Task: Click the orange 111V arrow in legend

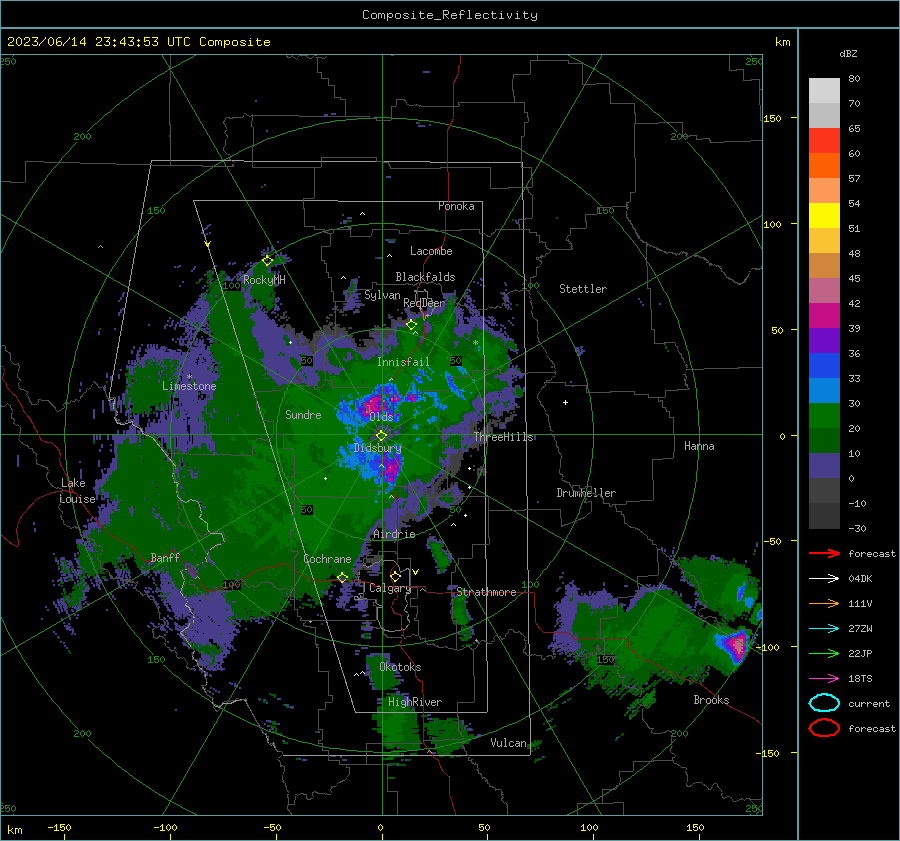Action: [824, 603]
